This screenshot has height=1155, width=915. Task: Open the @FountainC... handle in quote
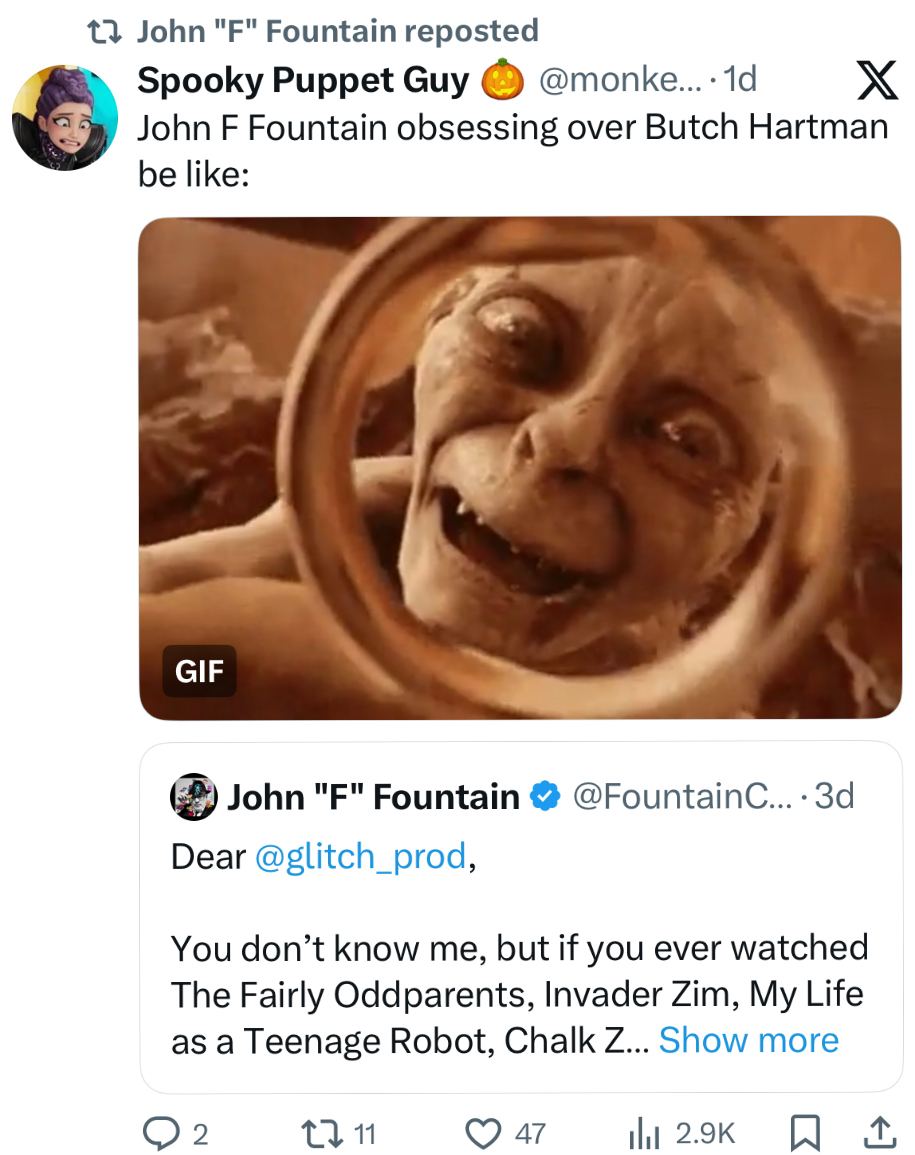[685, 796]
